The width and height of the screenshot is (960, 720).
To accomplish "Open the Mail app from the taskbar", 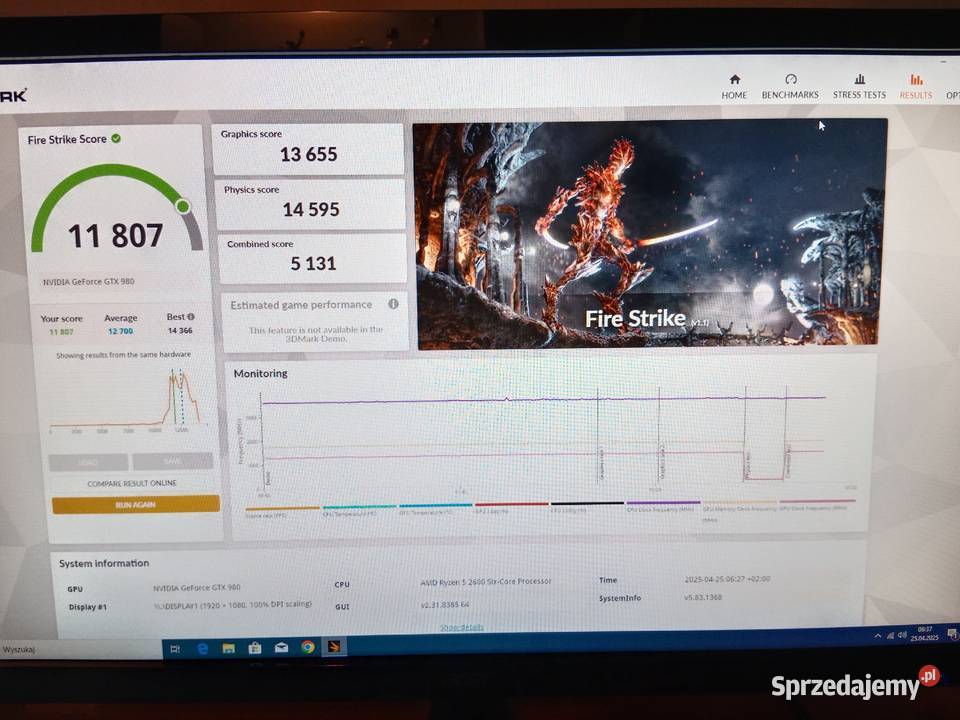I will pos(281,648).
